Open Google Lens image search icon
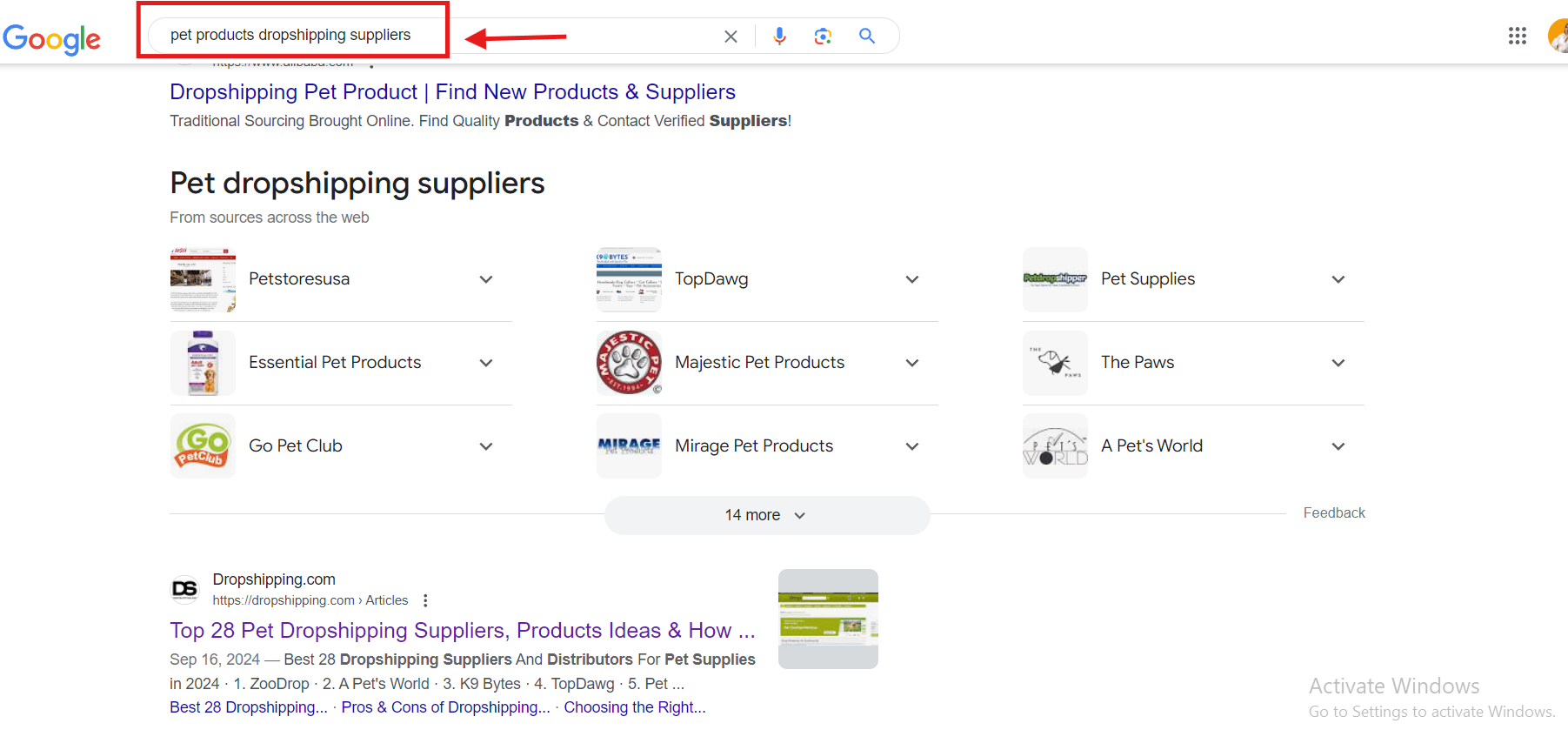This screenshot has height=750, width=1568. tap(823, 36)
